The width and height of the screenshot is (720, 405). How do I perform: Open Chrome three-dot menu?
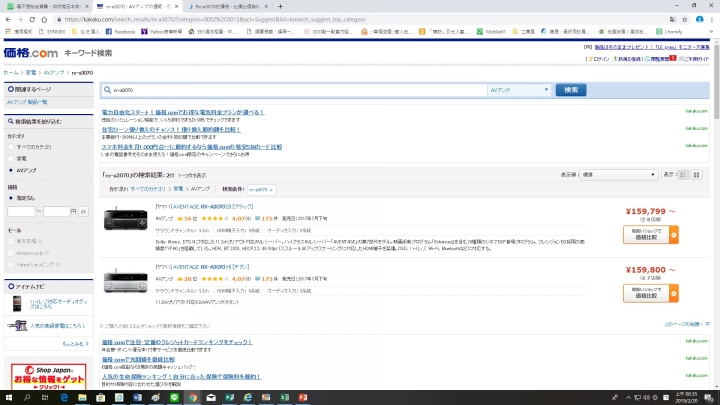coord(712,19)
